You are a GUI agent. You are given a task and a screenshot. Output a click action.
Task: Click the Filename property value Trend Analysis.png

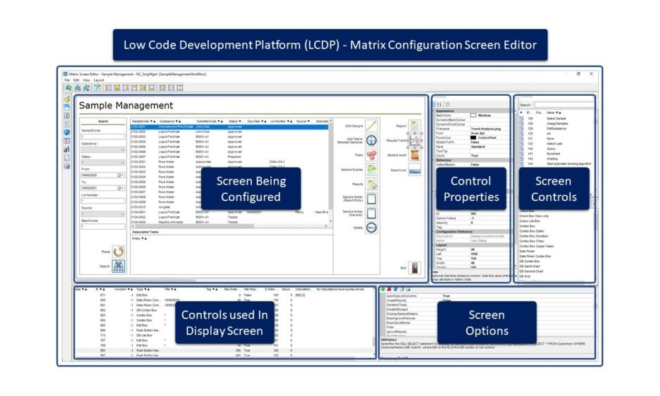coord(486,129)
